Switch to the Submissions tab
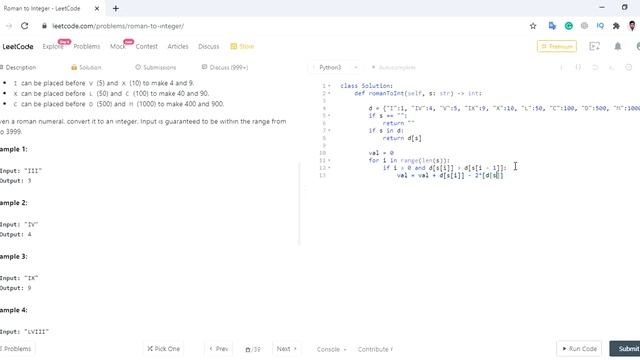 (156, 67)
